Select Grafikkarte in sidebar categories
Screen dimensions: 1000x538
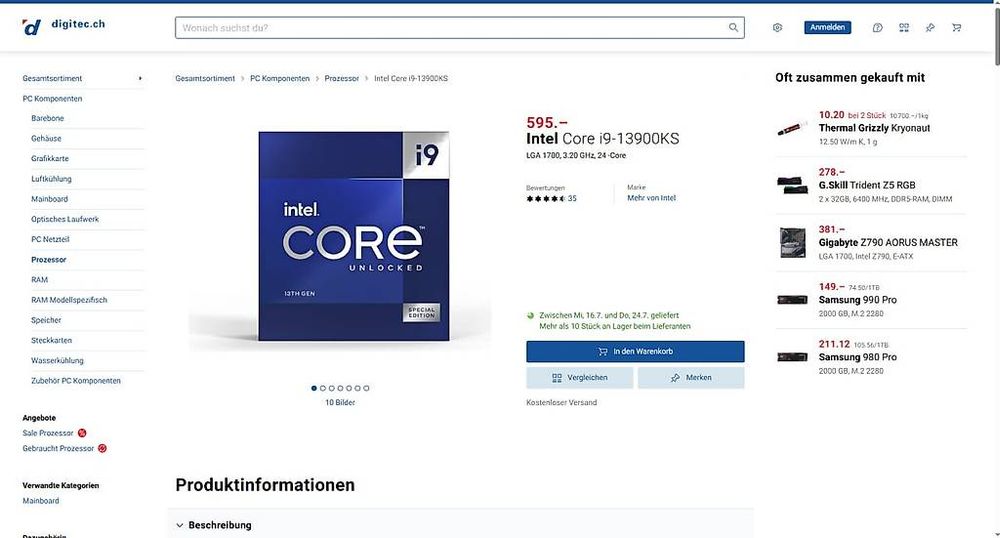click(x=50, y=158)
